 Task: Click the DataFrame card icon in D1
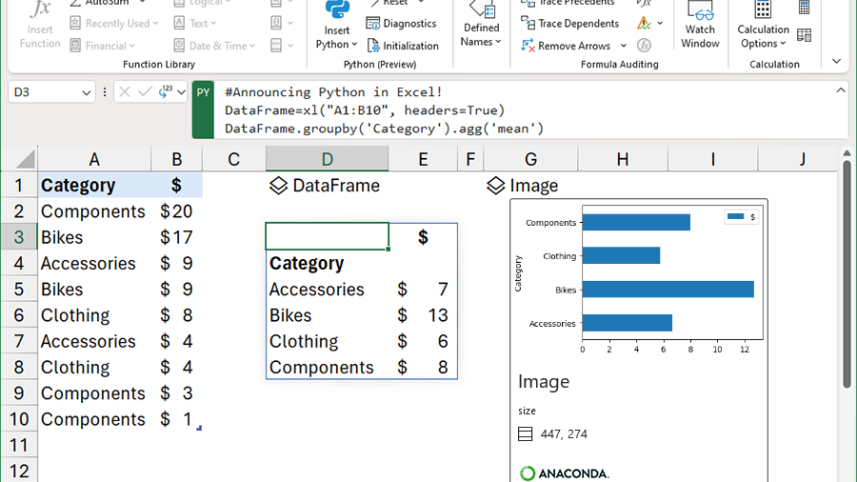(279, 185)
